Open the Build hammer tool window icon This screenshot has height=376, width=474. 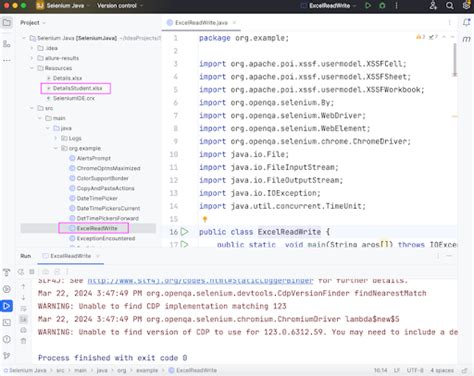(7, 273)
